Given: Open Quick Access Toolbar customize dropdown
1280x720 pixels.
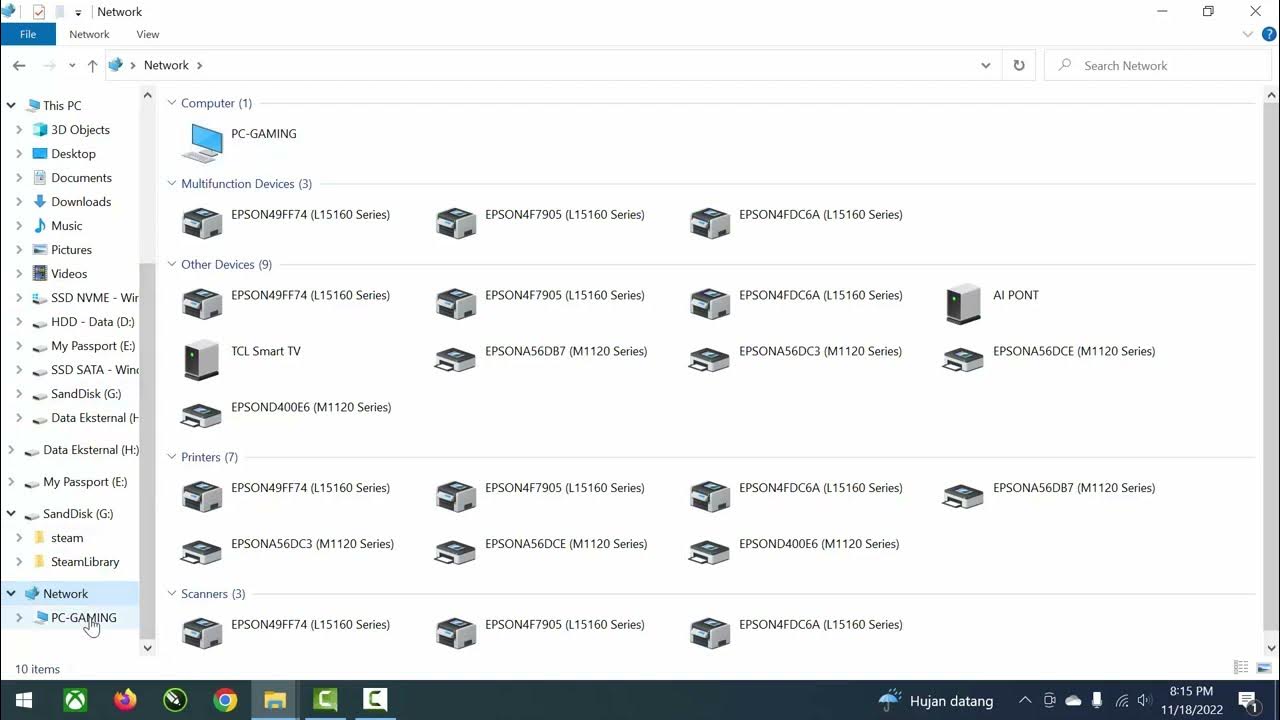Looking at the screenshot, I should [x=78, y=12].
